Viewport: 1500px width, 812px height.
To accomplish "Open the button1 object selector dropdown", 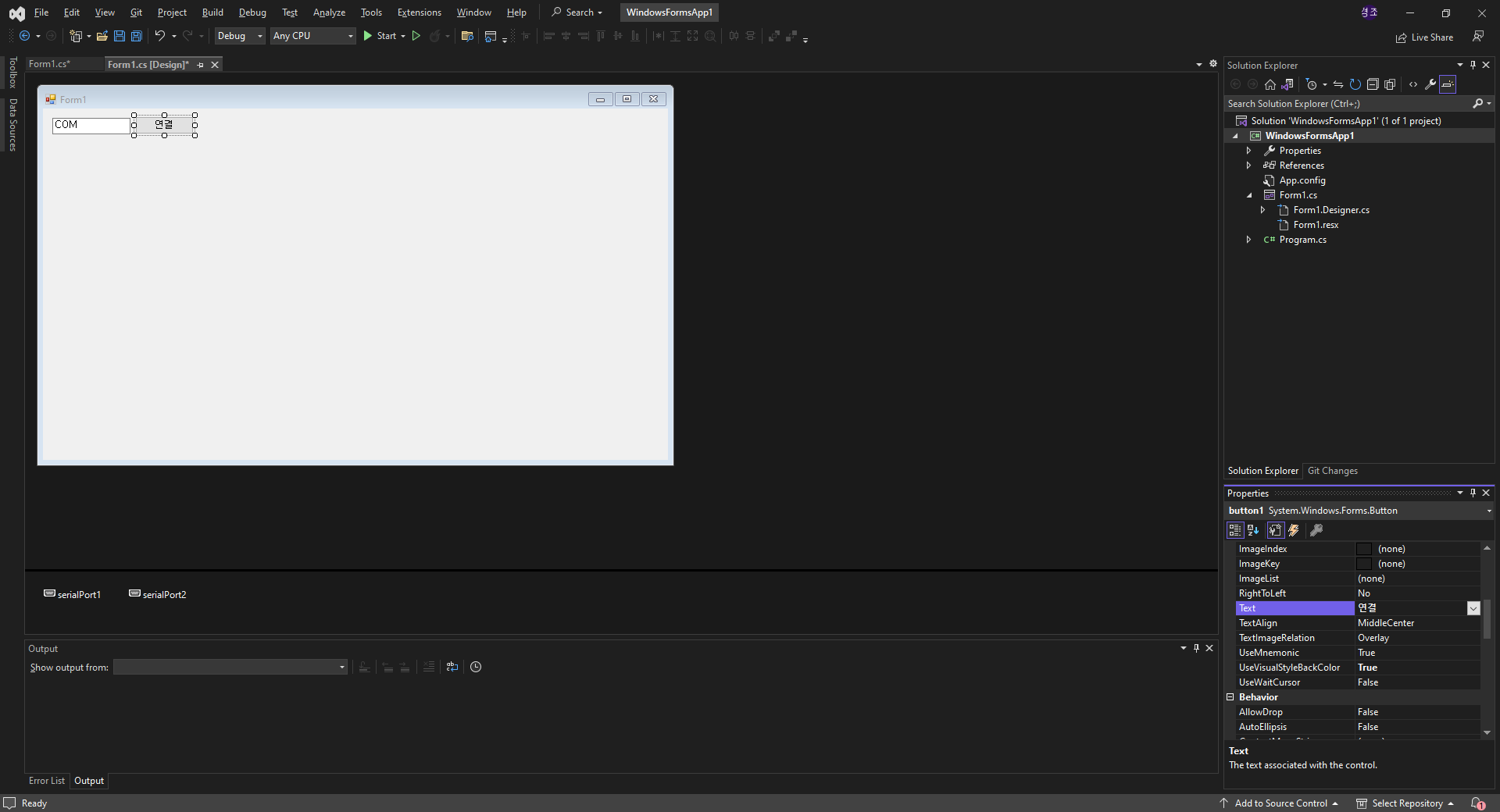I will pos(1489,511).
